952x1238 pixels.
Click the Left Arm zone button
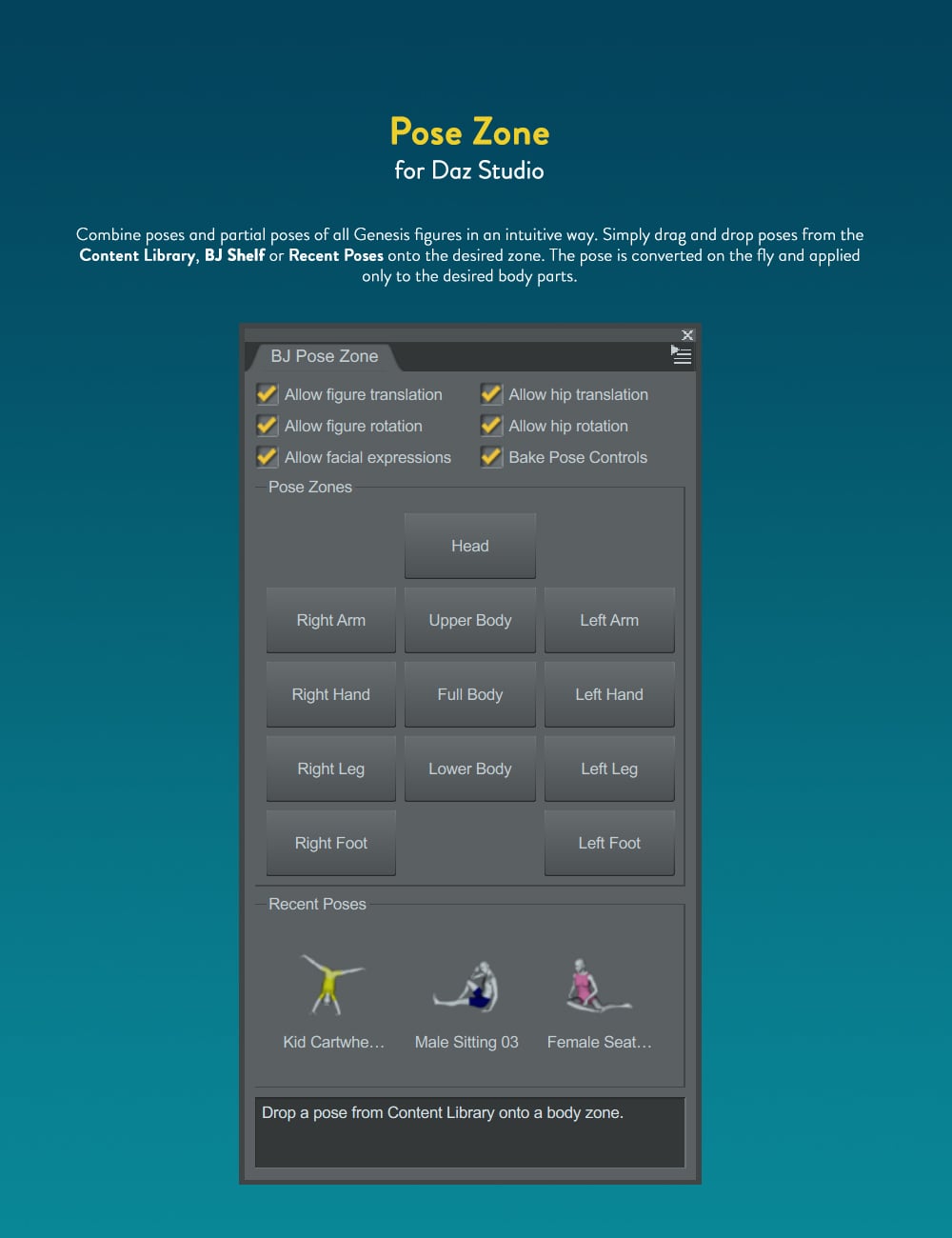pyautogui.click(x=609, y=620)
